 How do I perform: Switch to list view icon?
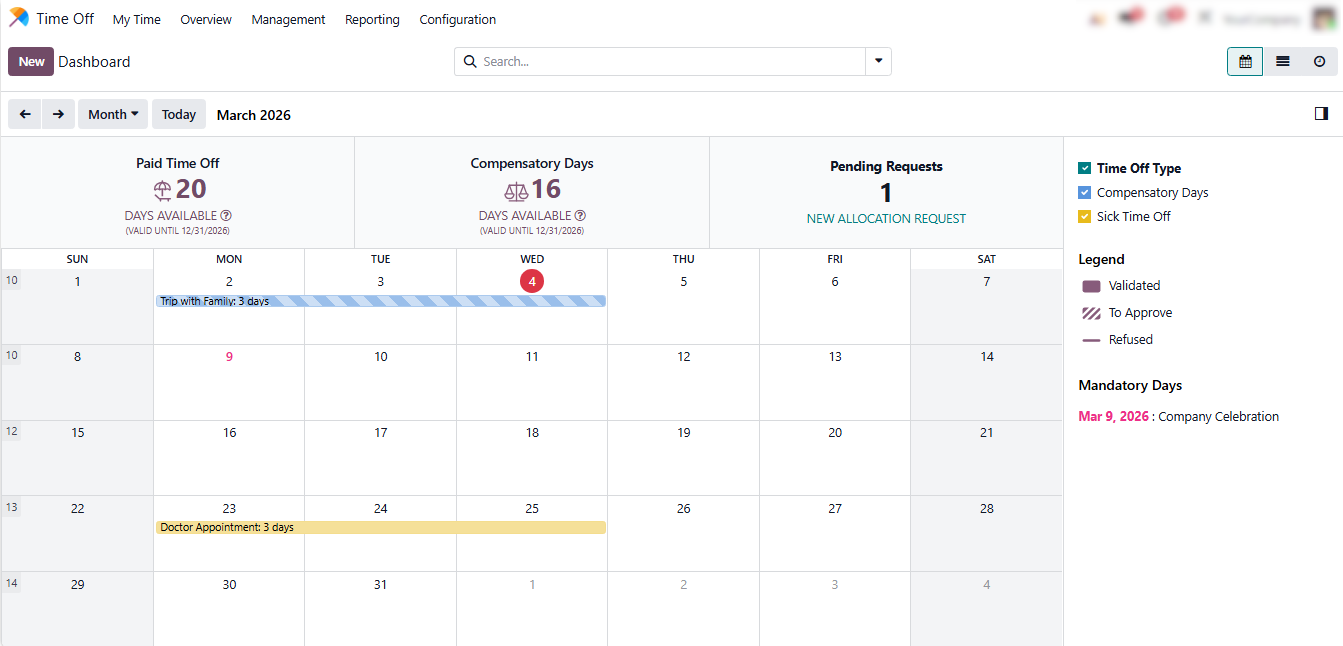(x=1282, y=62)
